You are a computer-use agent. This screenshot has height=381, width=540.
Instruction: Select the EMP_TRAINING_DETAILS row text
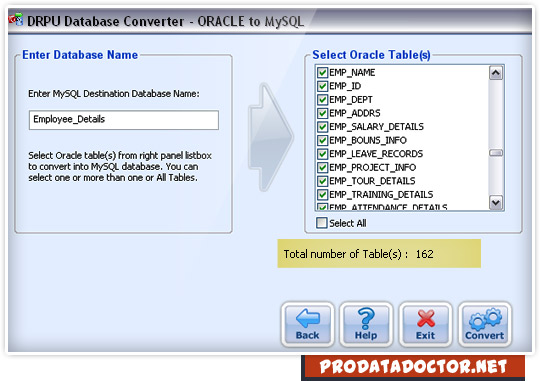click(x=381, y=194)
